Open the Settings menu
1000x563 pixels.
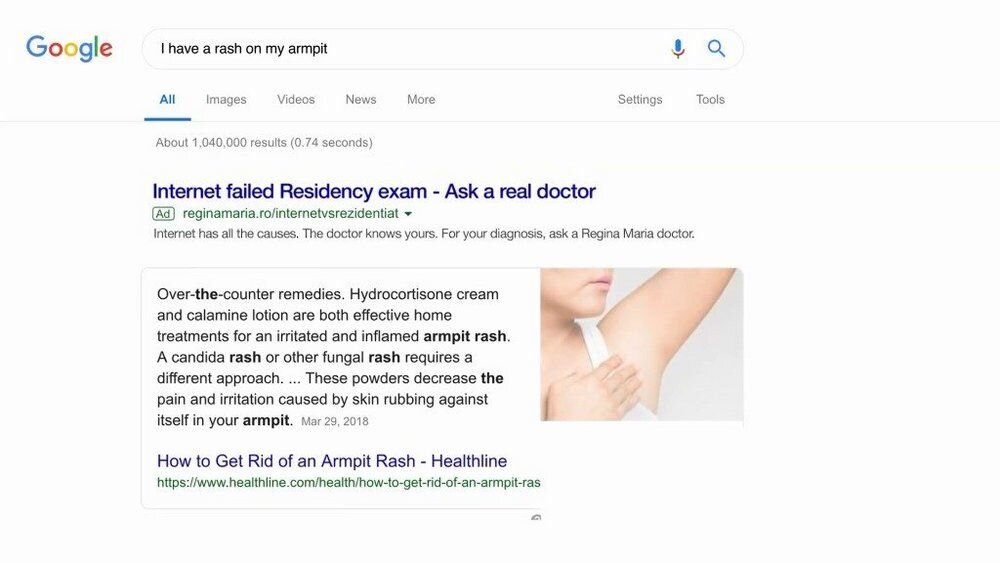pyautogui.click(x=640, y=99)
